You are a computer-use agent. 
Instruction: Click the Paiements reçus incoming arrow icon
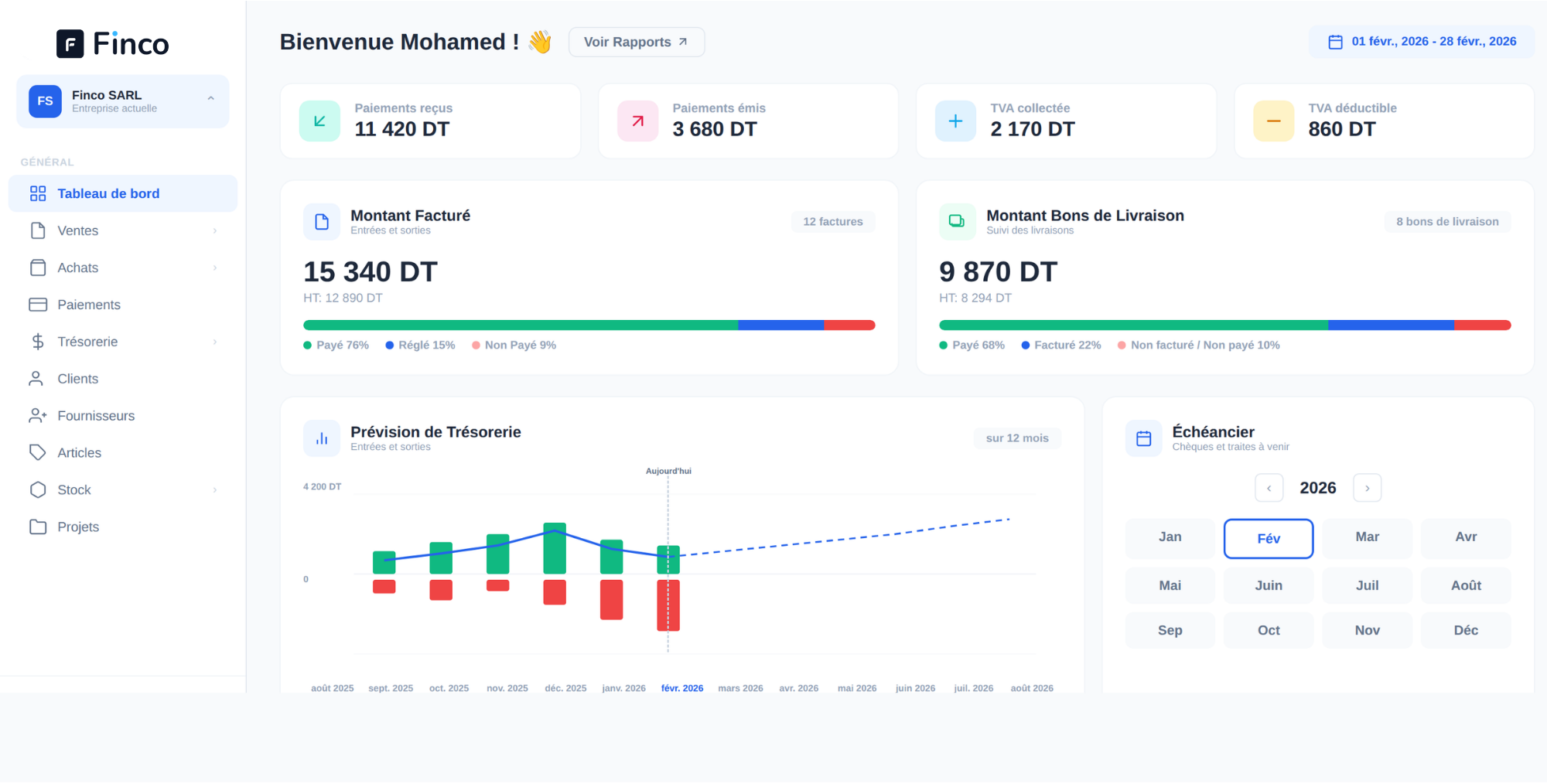tap(319, 121)
